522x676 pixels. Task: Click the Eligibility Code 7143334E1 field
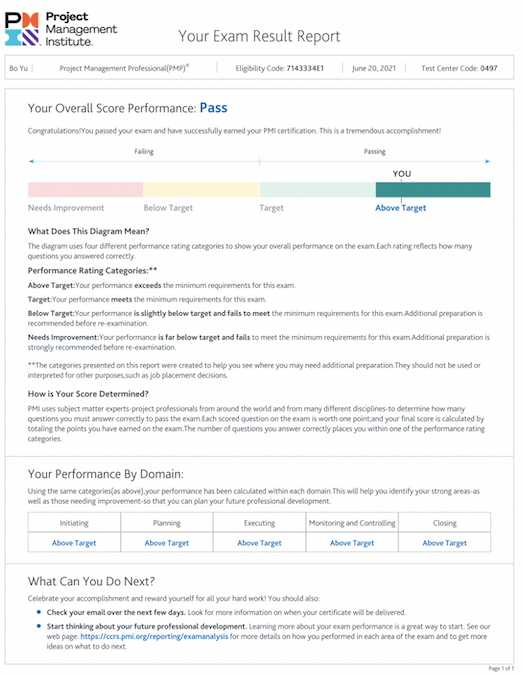280,68
